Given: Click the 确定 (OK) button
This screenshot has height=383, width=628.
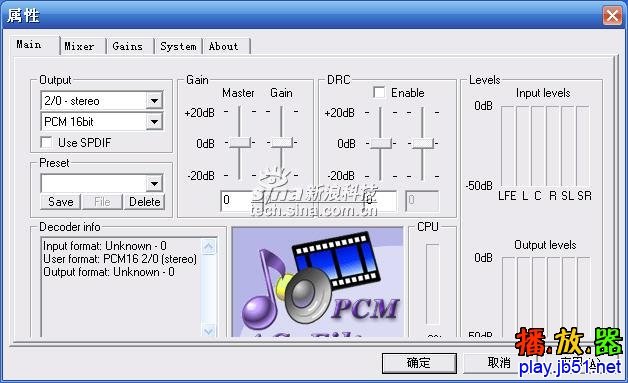Looking at the screenshot, I should click(419, 363).
